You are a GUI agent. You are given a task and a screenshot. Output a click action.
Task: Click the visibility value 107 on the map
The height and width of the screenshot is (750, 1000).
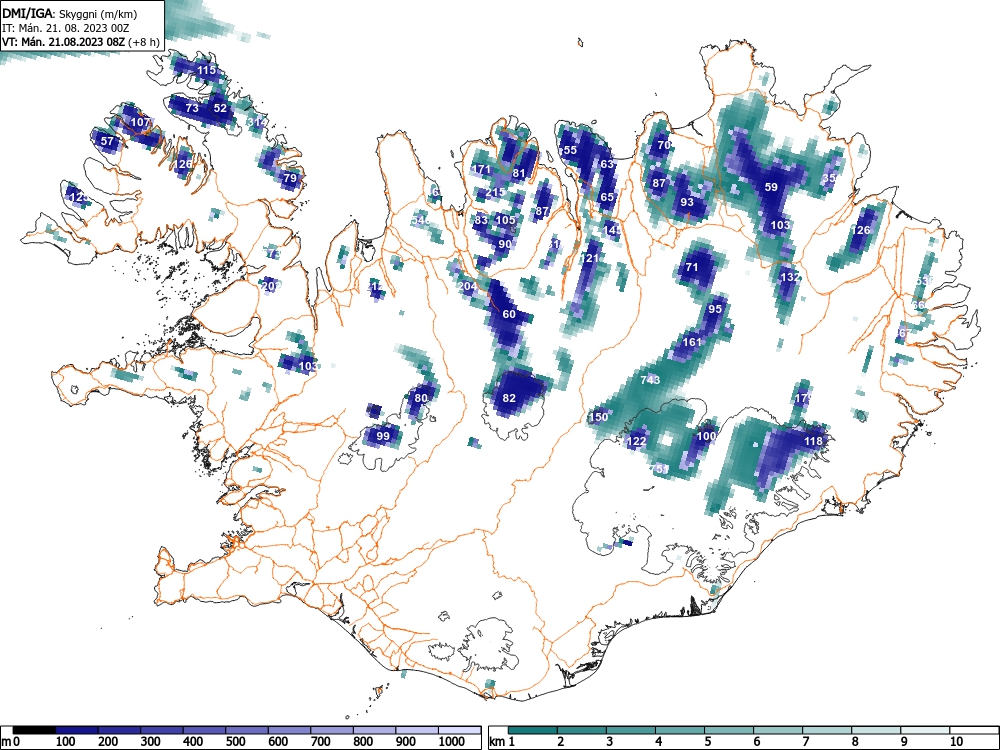(x=140, y=122)
